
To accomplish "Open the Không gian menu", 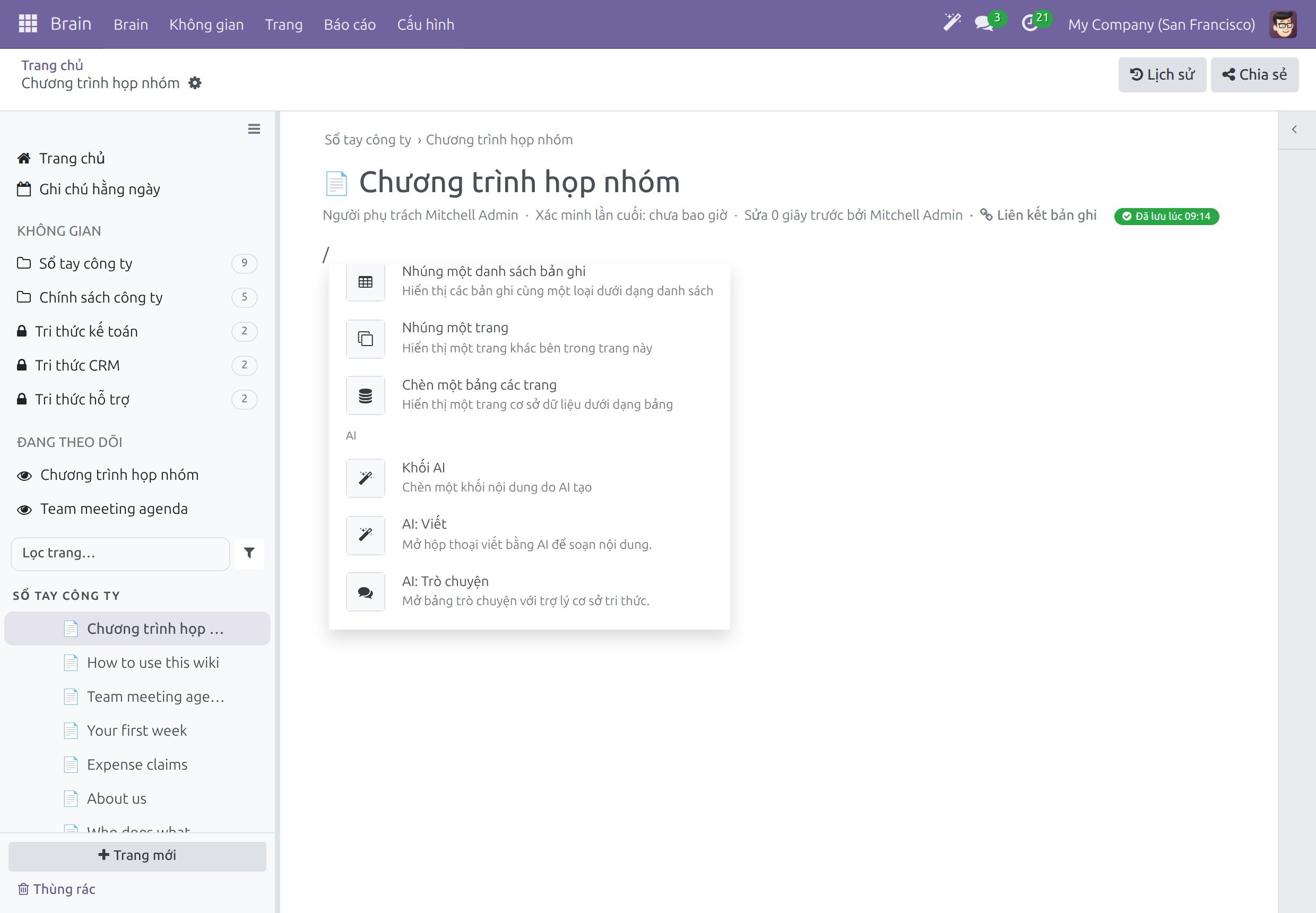I will tap(206, 24).
